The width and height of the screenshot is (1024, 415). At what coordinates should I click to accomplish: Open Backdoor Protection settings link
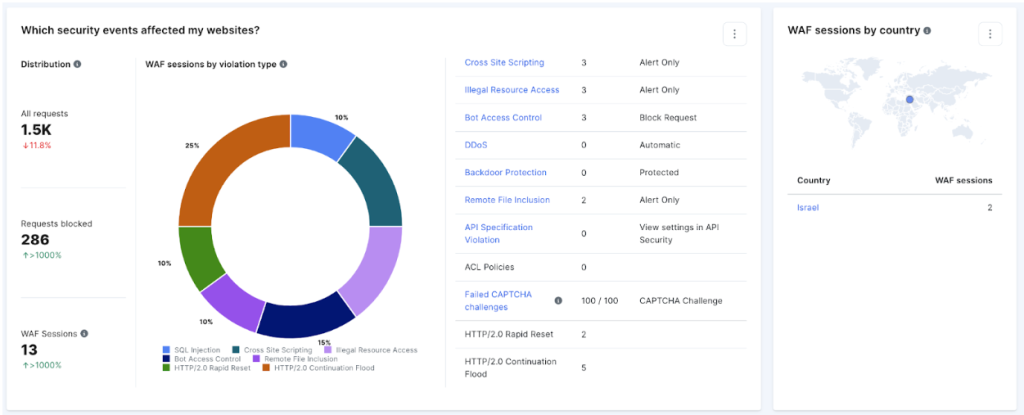(505, 172)
